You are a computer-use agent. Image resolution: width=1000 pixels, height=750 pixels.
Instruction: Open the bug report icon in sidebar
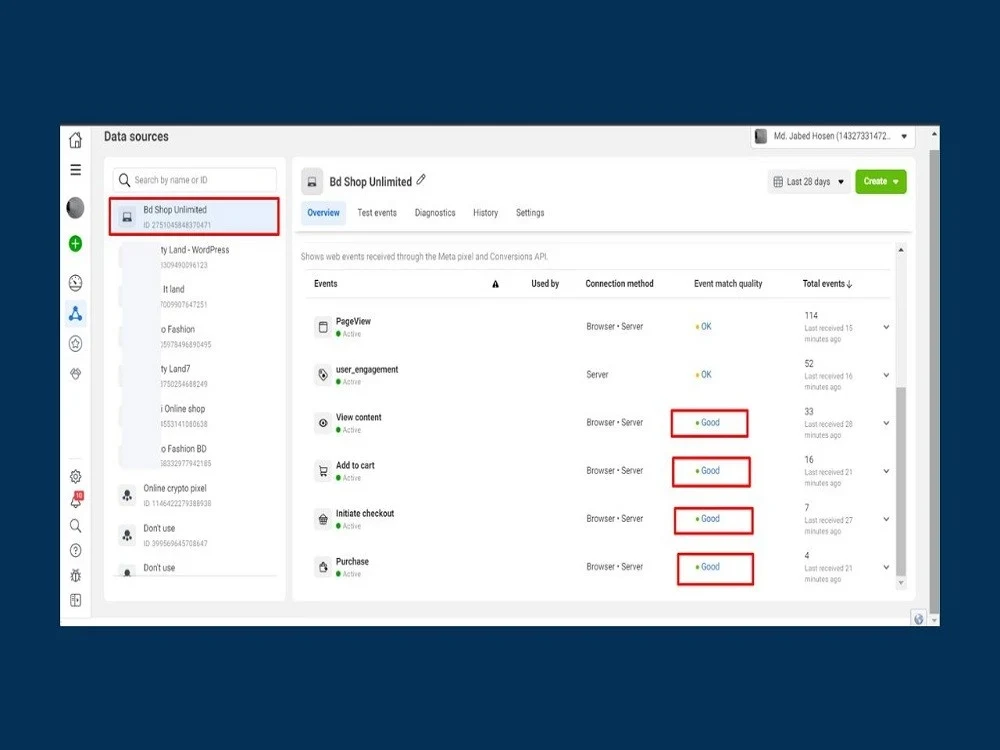(75, 575)
